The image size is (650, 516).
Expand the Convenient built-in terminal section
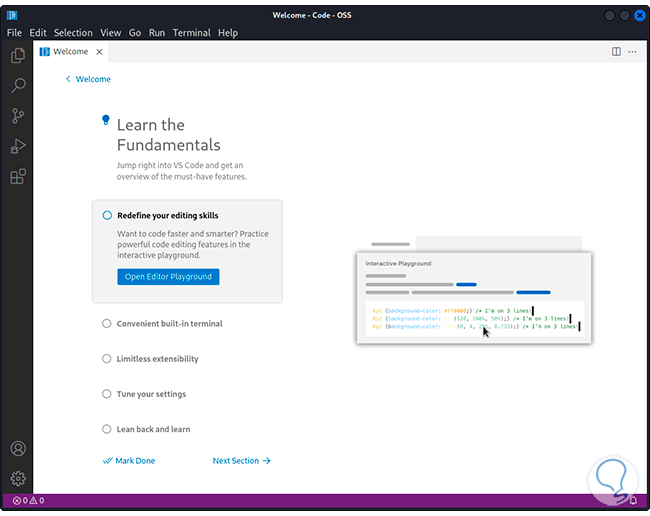tap(169, 324)
